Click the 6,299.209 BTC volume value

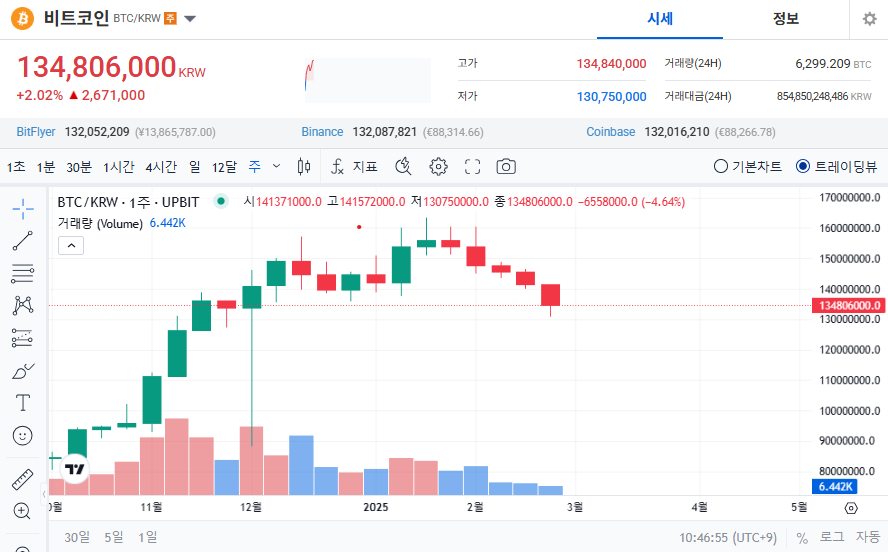click(x=833, y=64)
